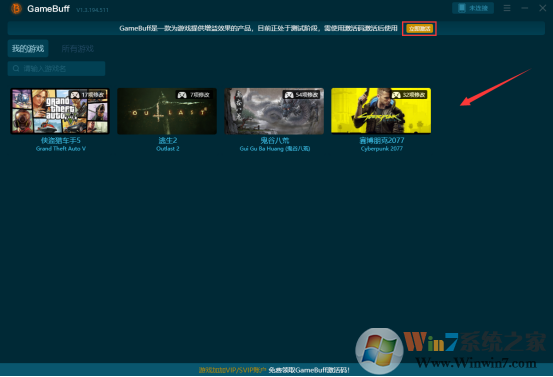This screenshot has height=377, width=553.
Task: Click the gamepad badge on Cyberpunk 2077 card
Action: click(x=396, y=95)
